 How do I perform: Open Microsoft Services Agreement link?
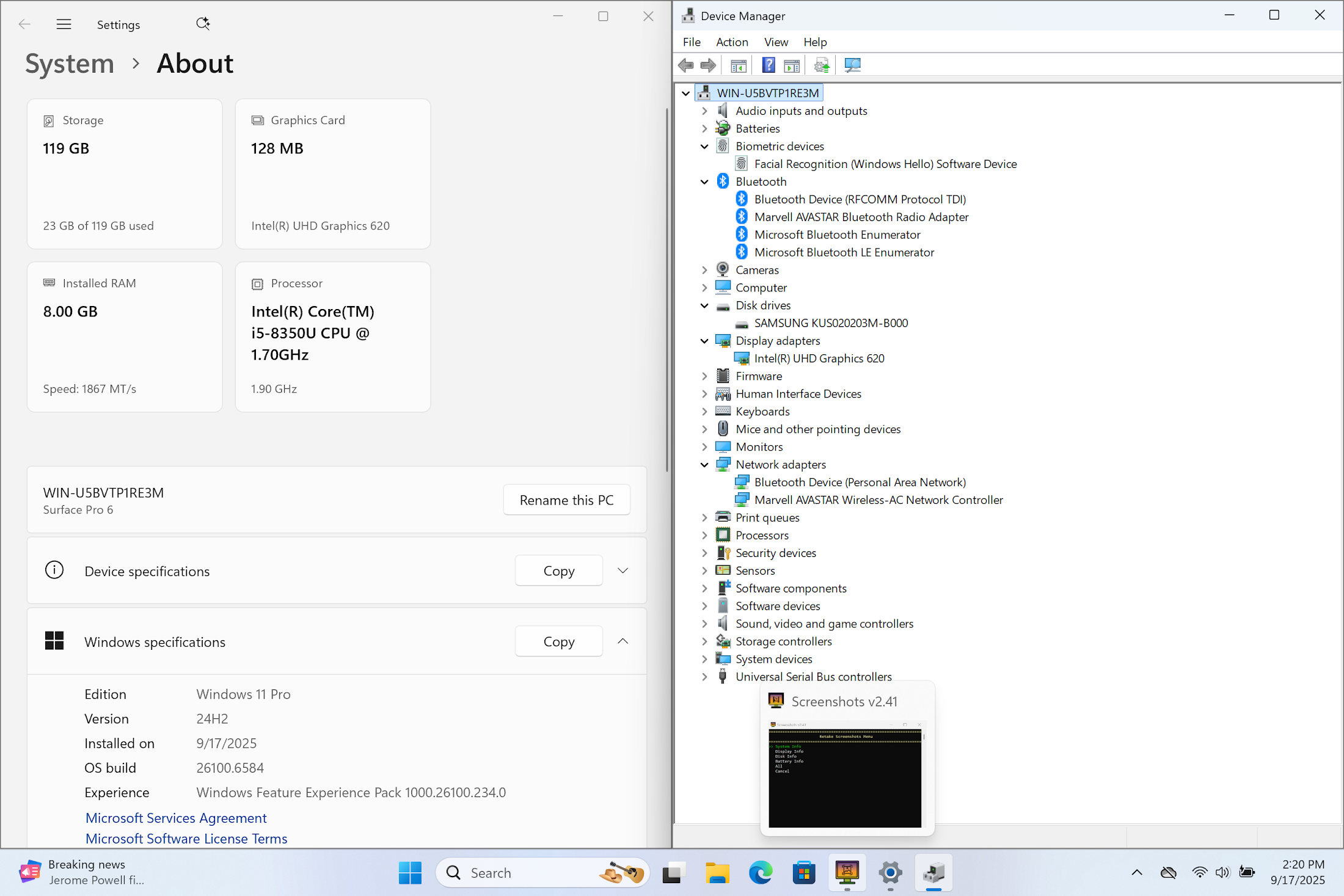click(176, 818)
